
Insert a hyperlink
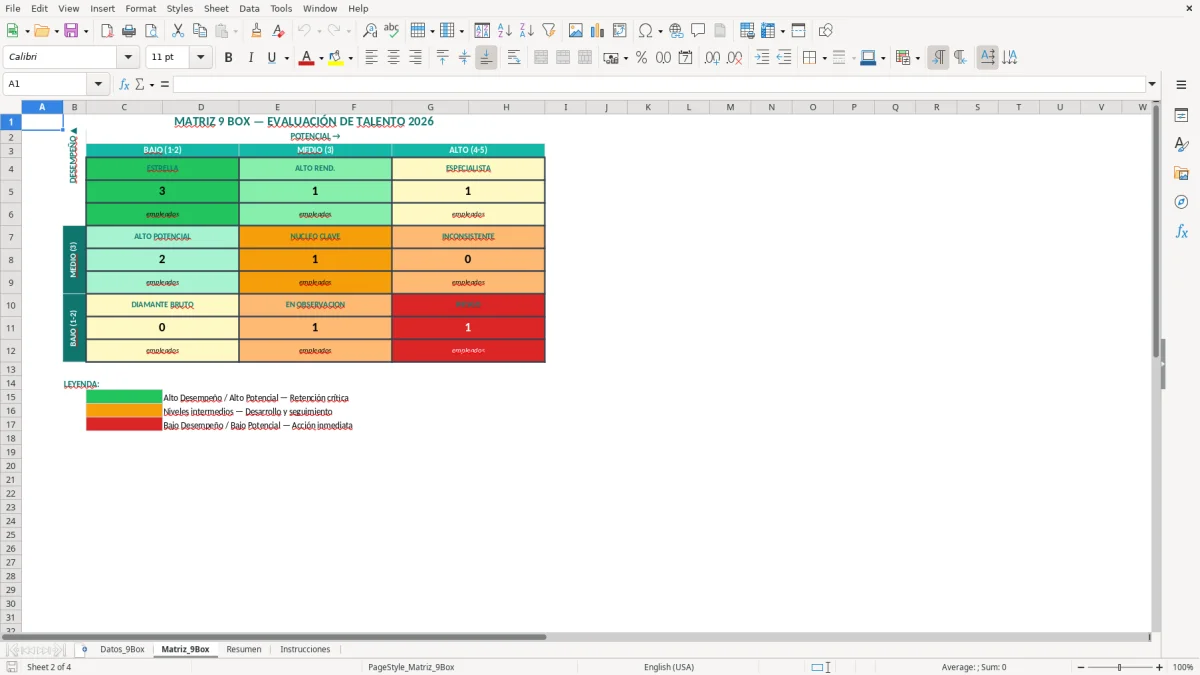pos(676,31)
